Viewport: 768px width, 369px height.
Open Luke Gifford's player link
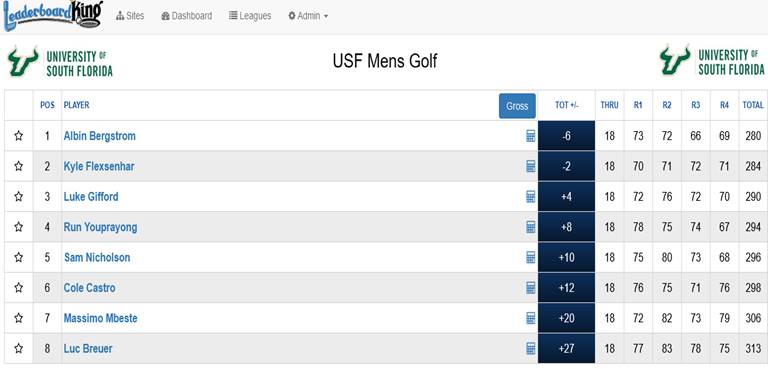[91, 197]
